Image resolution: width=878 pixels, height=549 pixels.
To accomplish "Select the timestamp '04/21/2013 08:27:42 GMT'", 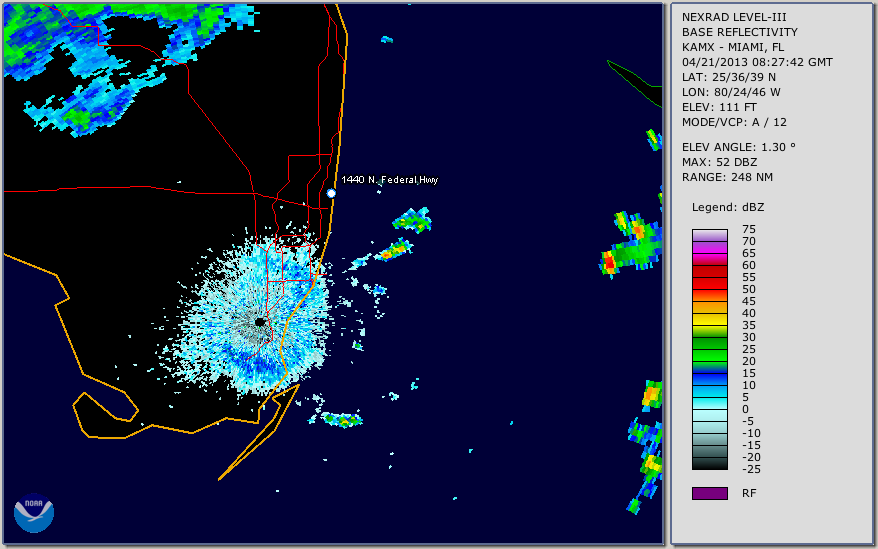I will [757, 62].
